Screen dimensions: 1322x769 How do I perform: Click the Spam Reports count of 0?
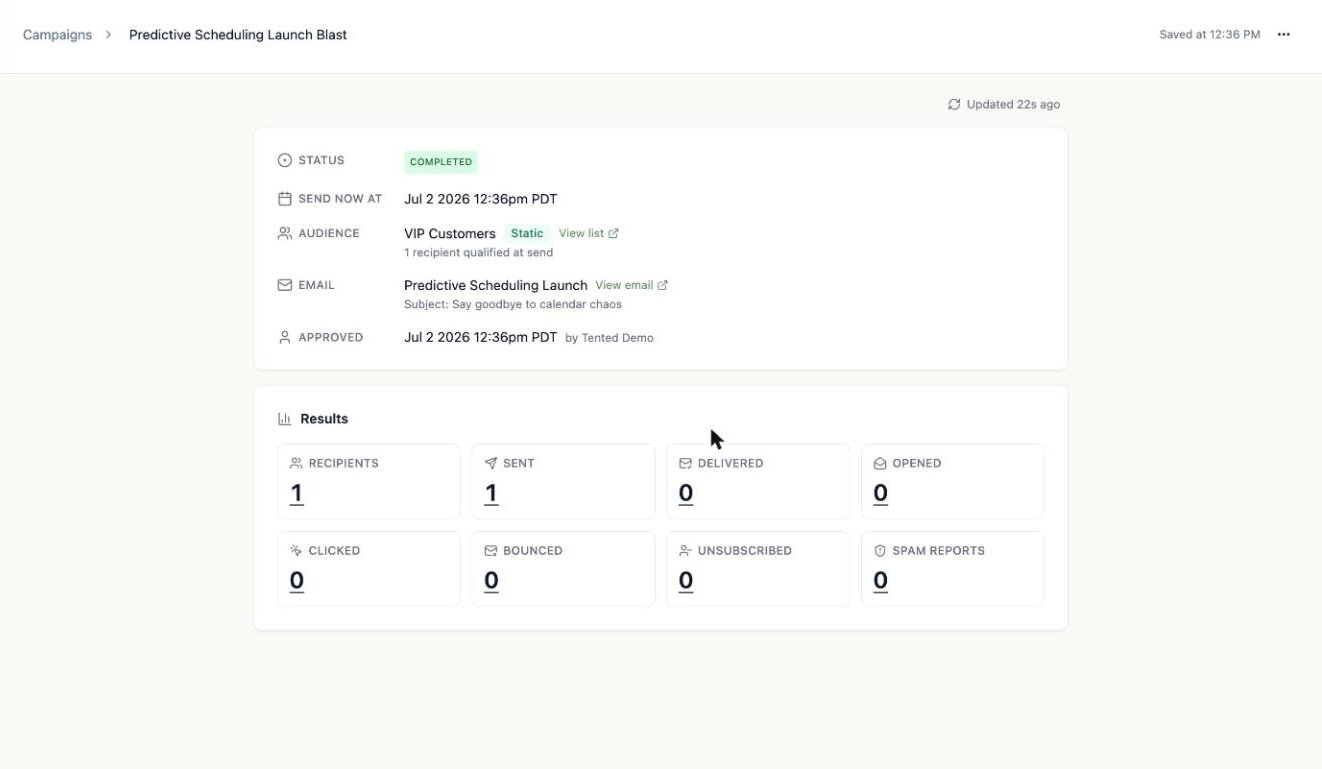coord(881,581)
